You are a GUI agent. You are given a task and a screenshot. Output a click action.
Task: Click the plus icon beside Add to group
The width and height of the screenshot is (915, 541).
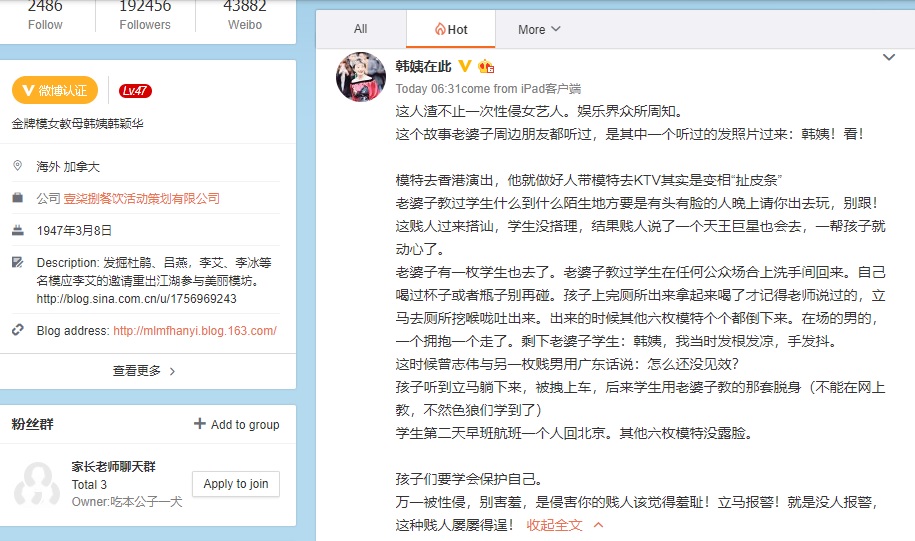tap(200, 424)
